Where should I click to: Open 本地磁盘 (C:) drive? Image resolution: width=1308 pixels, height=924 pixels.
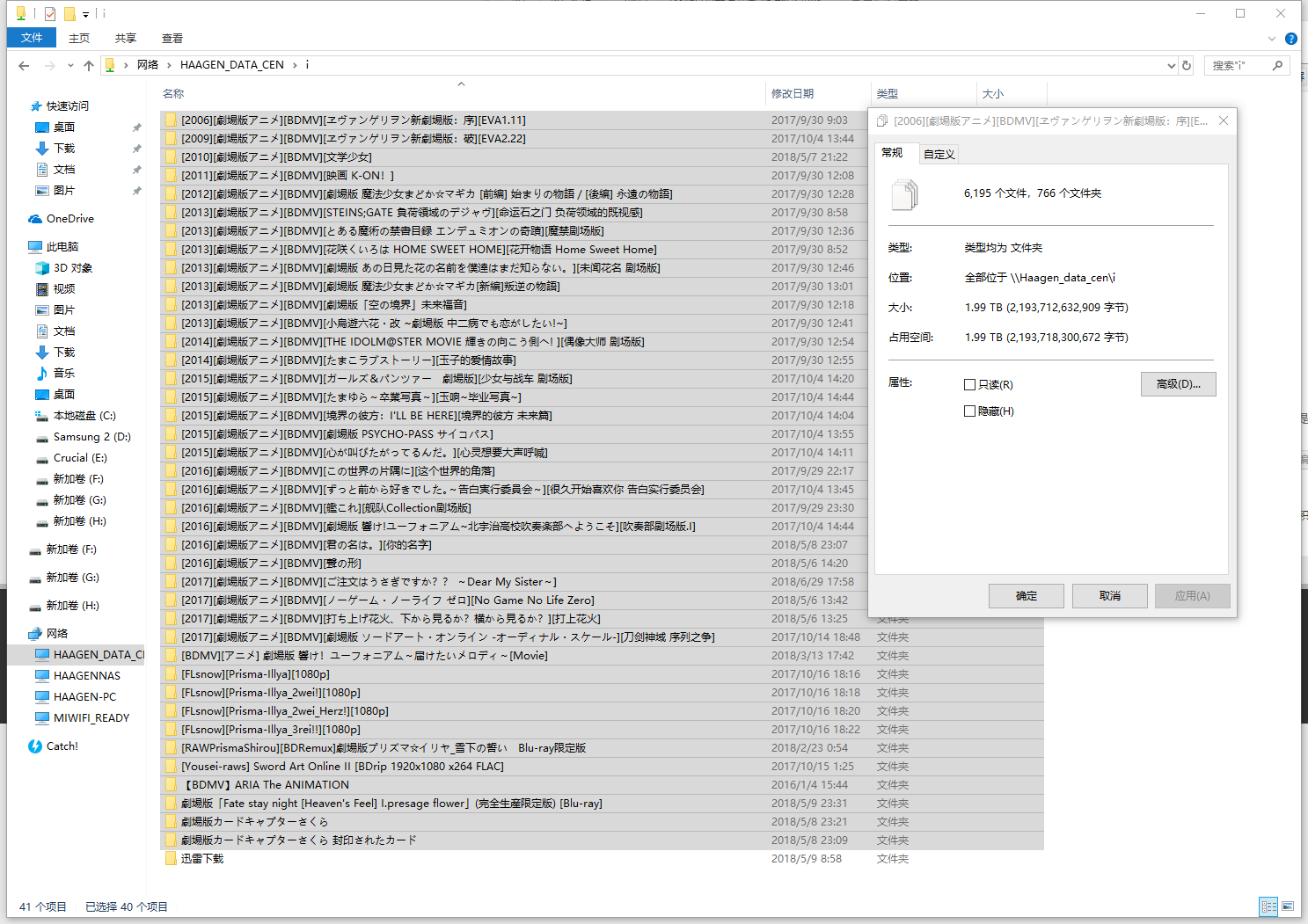(x=84, y=415)
